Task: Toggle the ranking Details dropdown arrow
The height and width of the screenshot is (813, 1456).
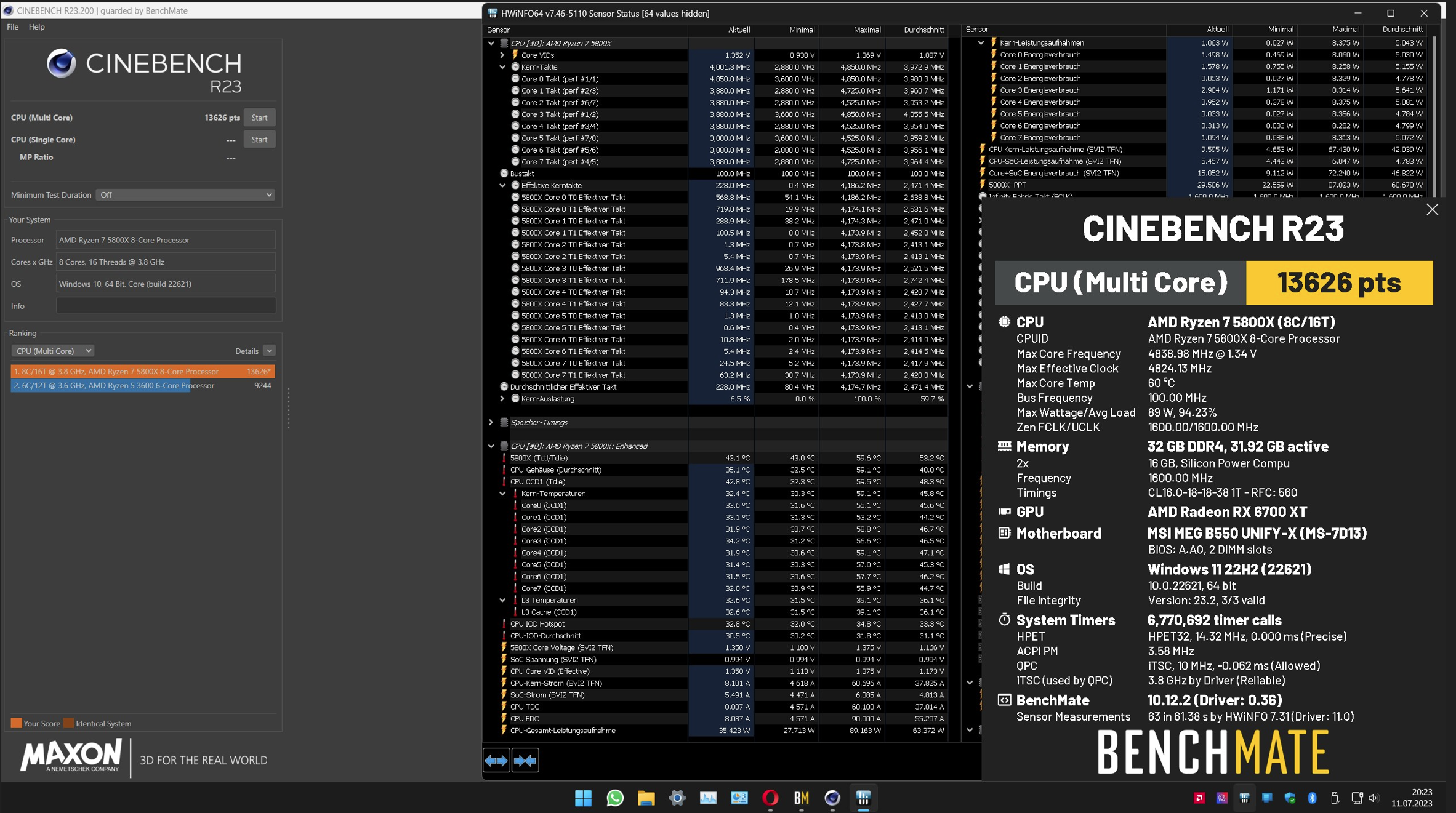Action: click(269, 351)
